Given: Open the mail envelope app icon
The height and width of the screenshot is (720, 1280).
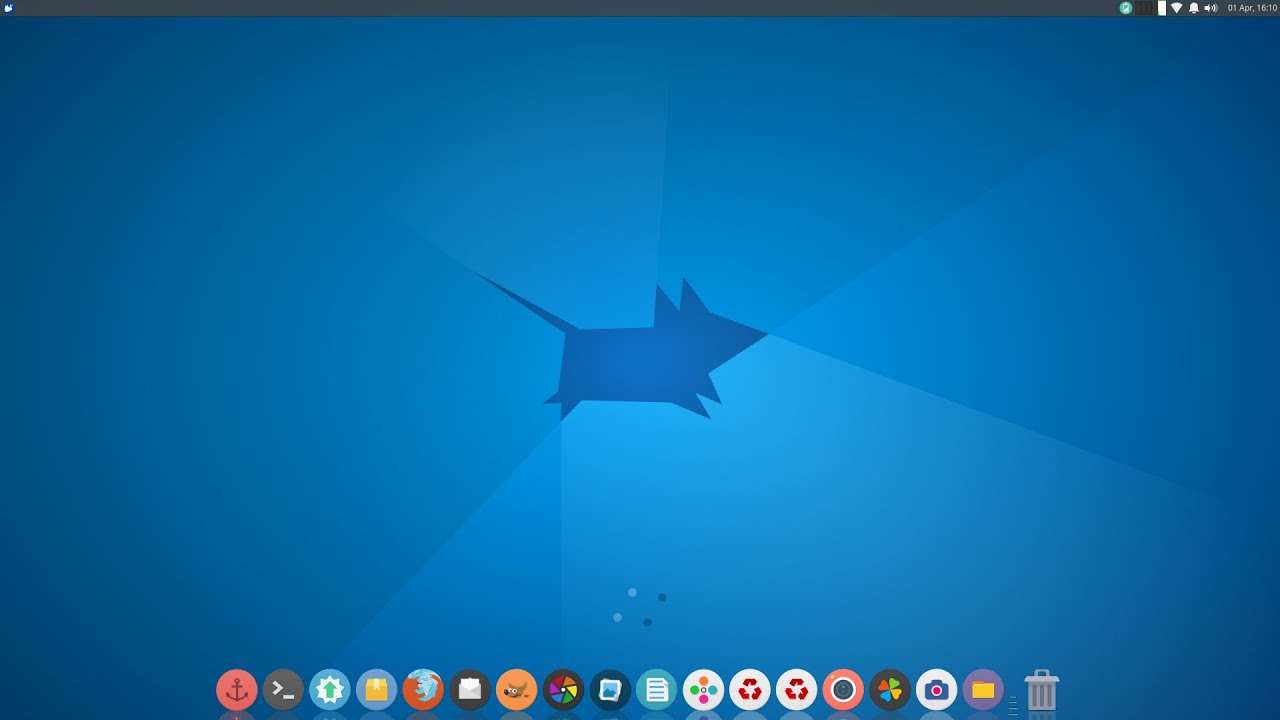Looking at the screenshot, I should point(470,690).
